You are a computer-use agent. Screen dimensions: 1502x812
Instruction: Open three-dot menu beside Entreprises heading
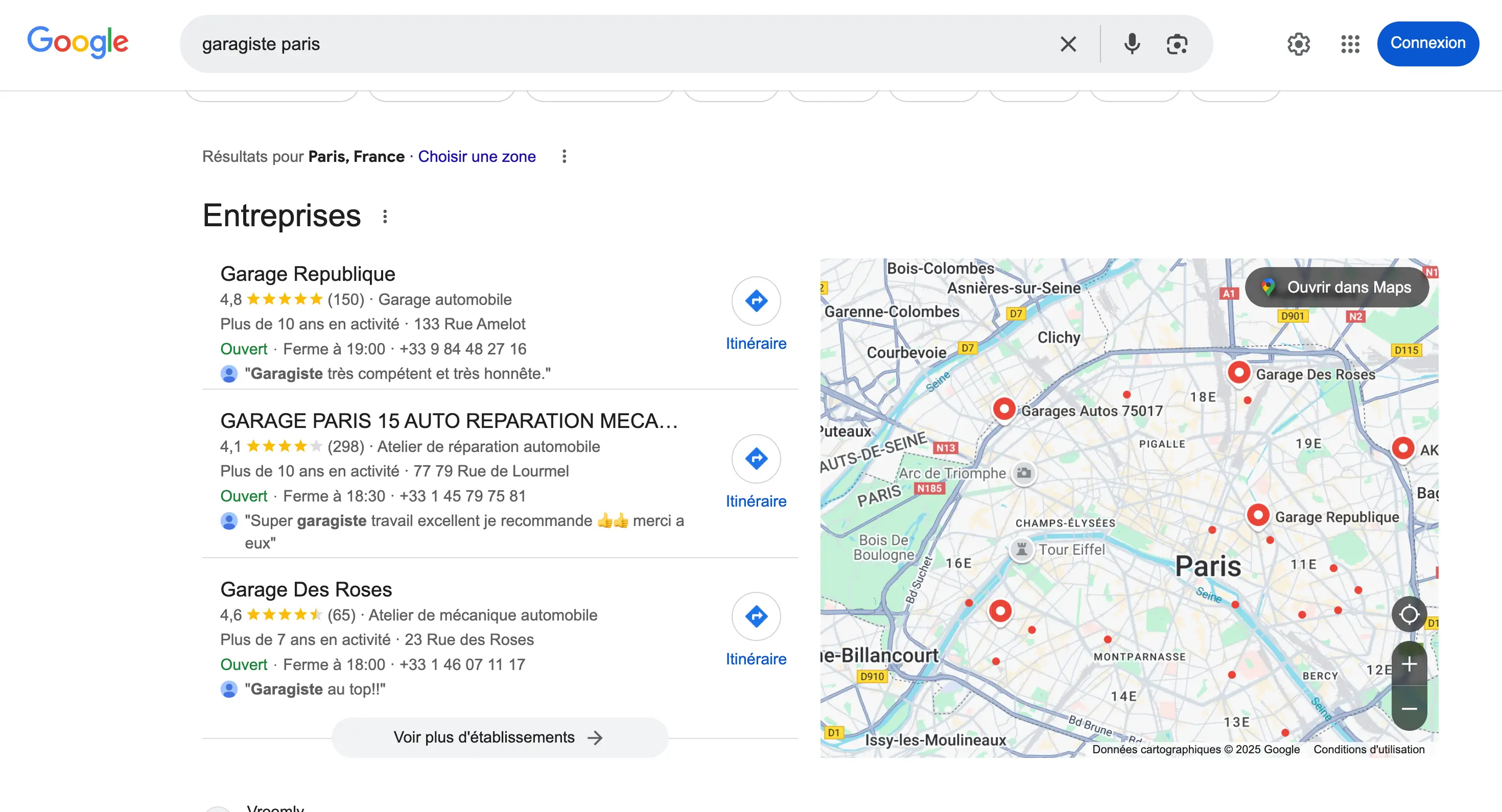coord(385,216)
